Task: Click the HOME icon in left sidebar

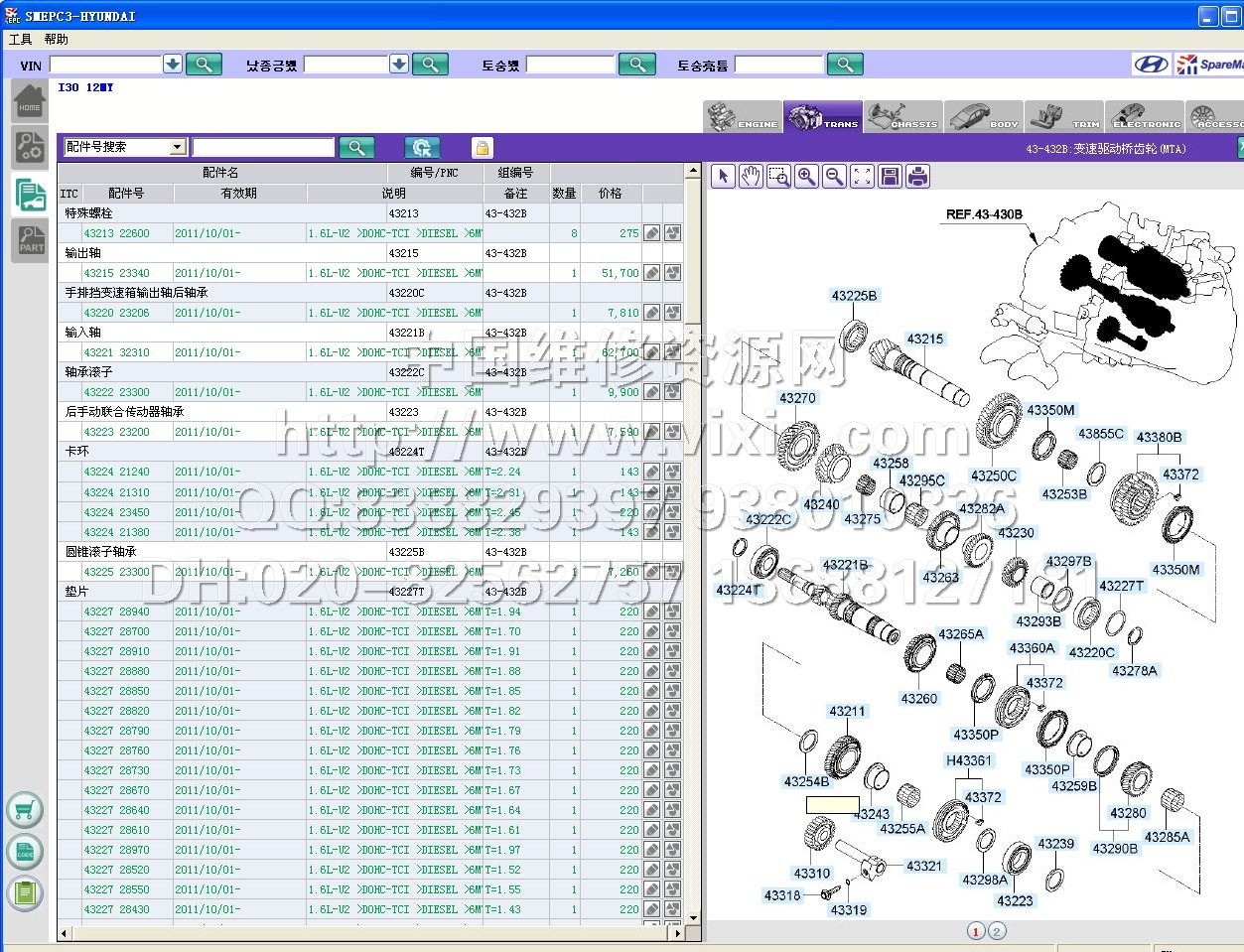Action: 30,101
